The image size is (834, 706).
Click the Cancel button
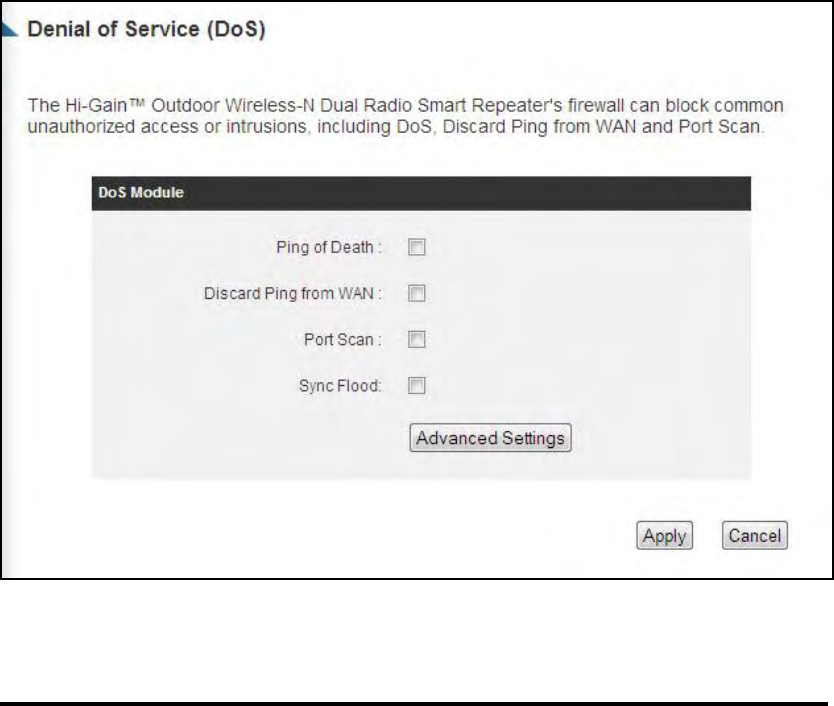point(754,535)
